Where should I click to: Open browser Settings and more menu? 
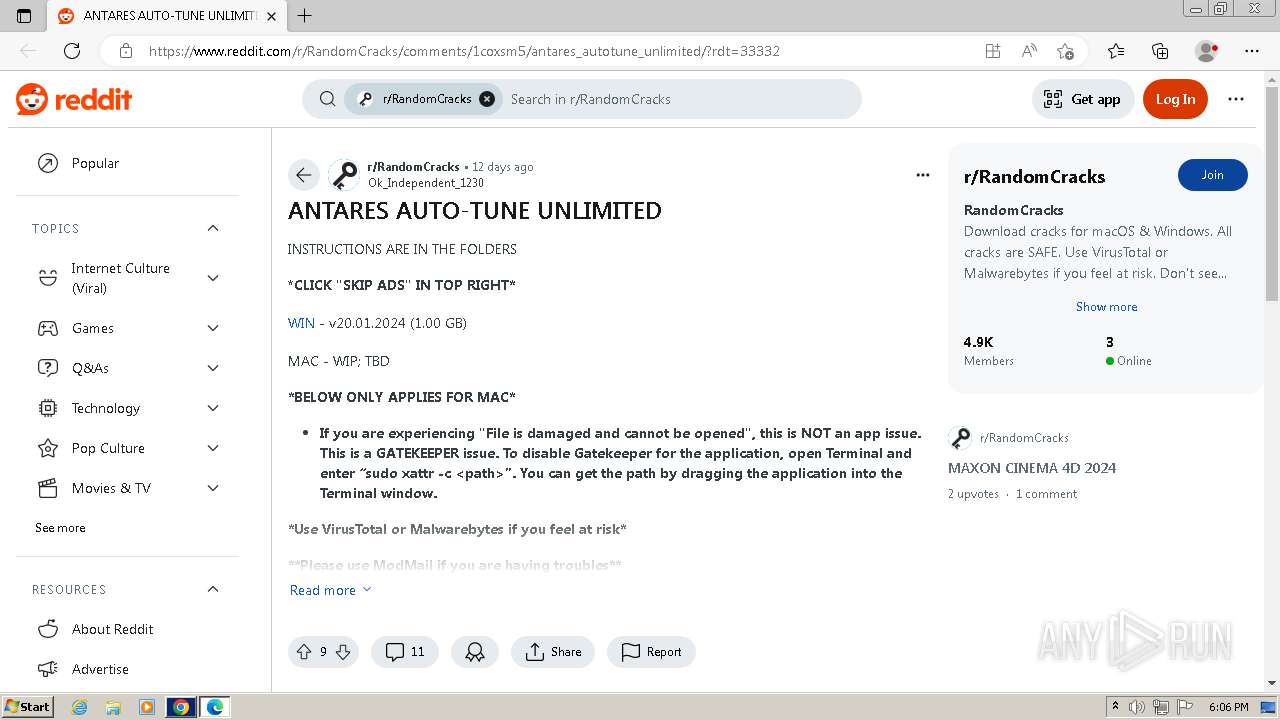tap(1252, 51)
